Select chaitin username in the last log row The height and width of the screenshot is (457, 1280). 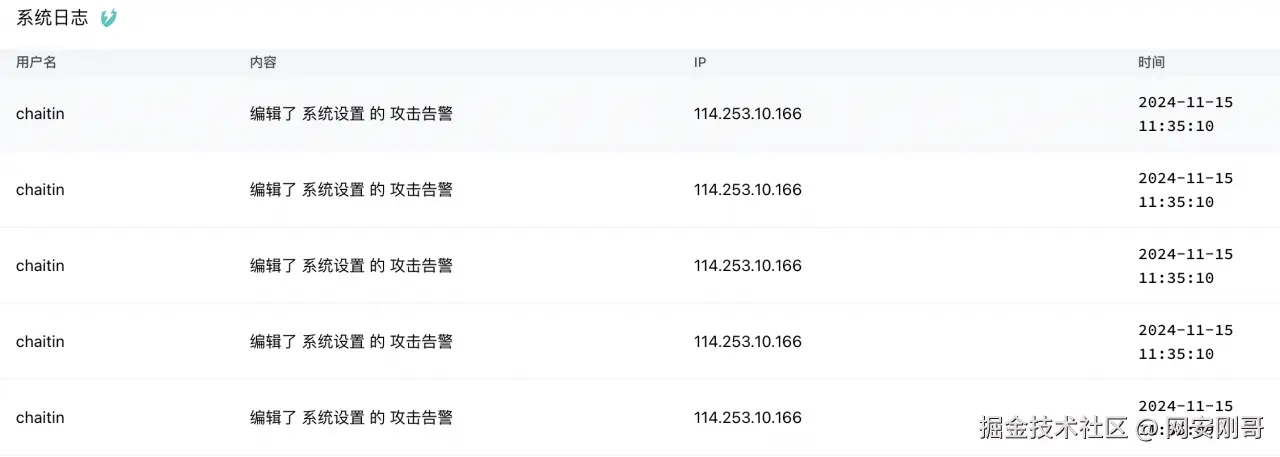point(40,418)
